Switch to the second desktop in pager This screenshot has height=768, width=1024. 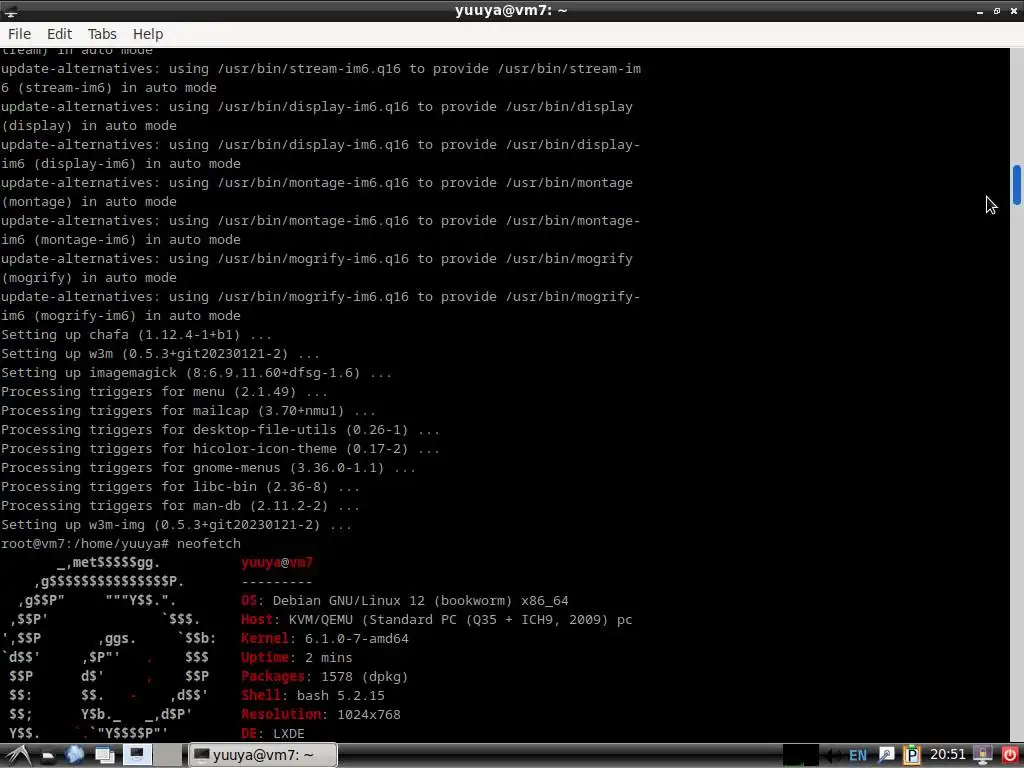[x=168, y=755]
